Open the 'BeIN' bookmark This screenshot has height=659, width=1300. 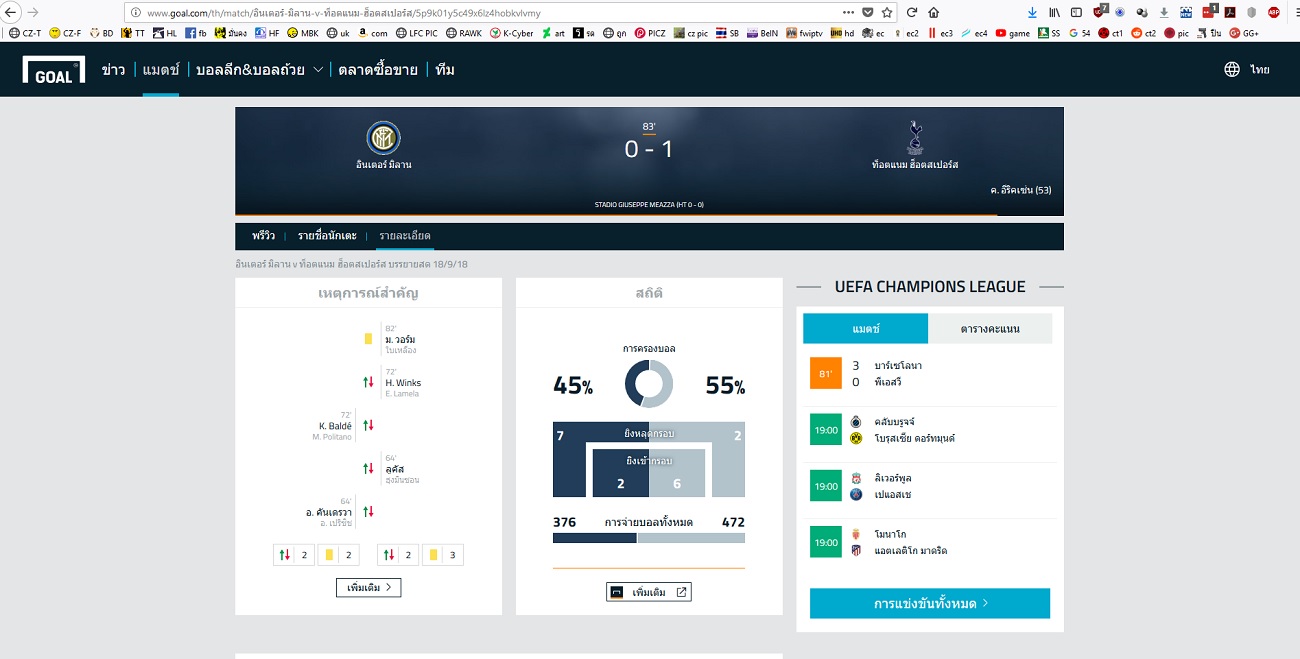point(761,33)
